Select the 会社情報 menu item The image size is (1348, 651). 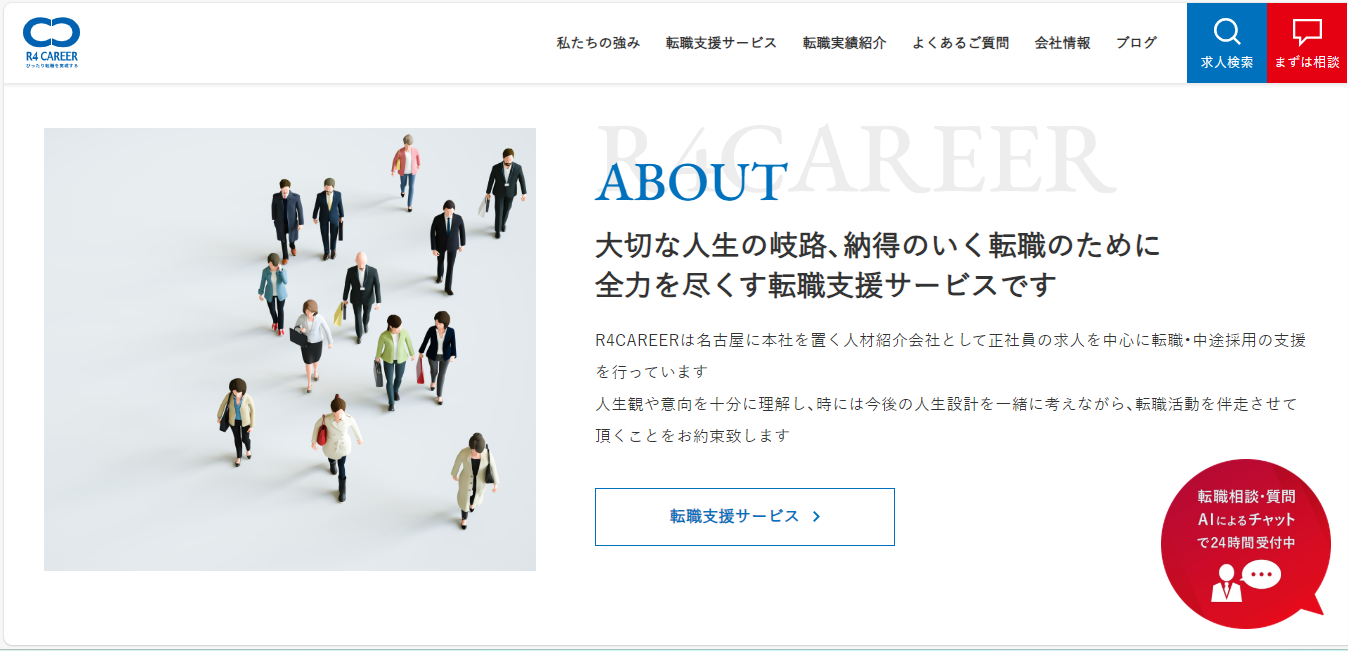(1062, 43)
